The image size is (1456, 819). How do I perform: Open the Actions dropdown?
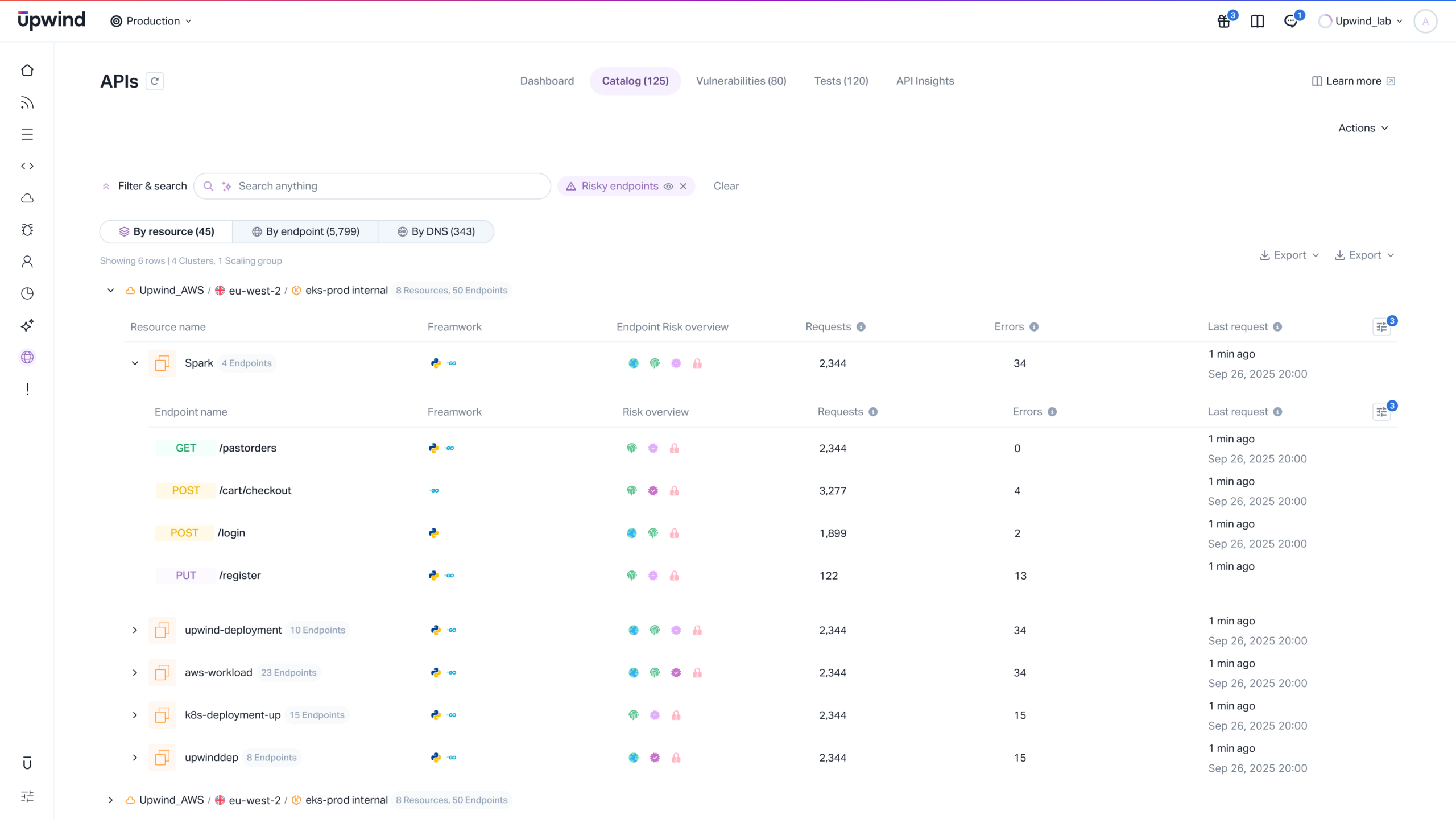[x=1363, y=128]
